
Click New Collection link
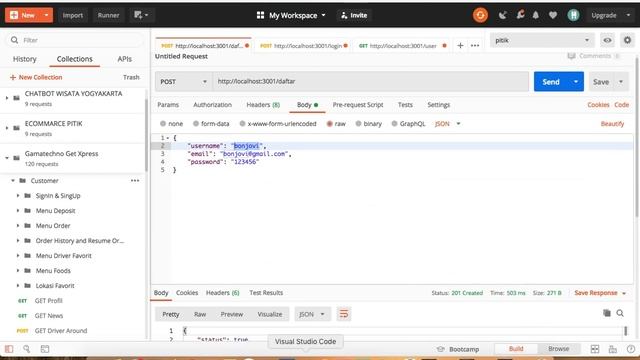point(36,77)
